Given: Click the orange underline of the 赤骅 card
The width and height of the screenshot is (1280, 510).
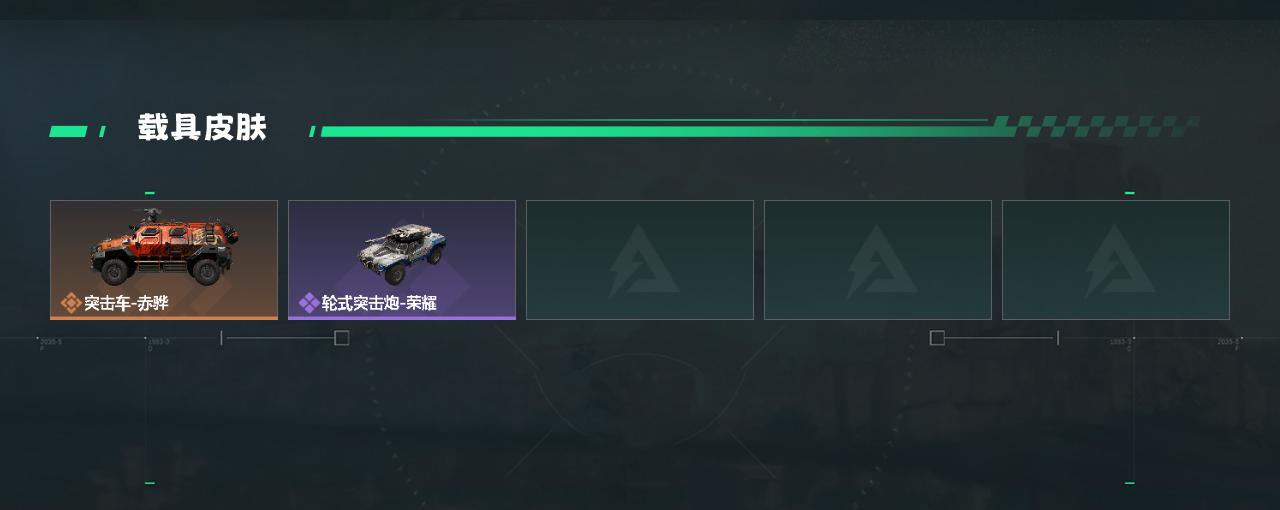Looking at the screenshot, I should [x=164, y=318].
